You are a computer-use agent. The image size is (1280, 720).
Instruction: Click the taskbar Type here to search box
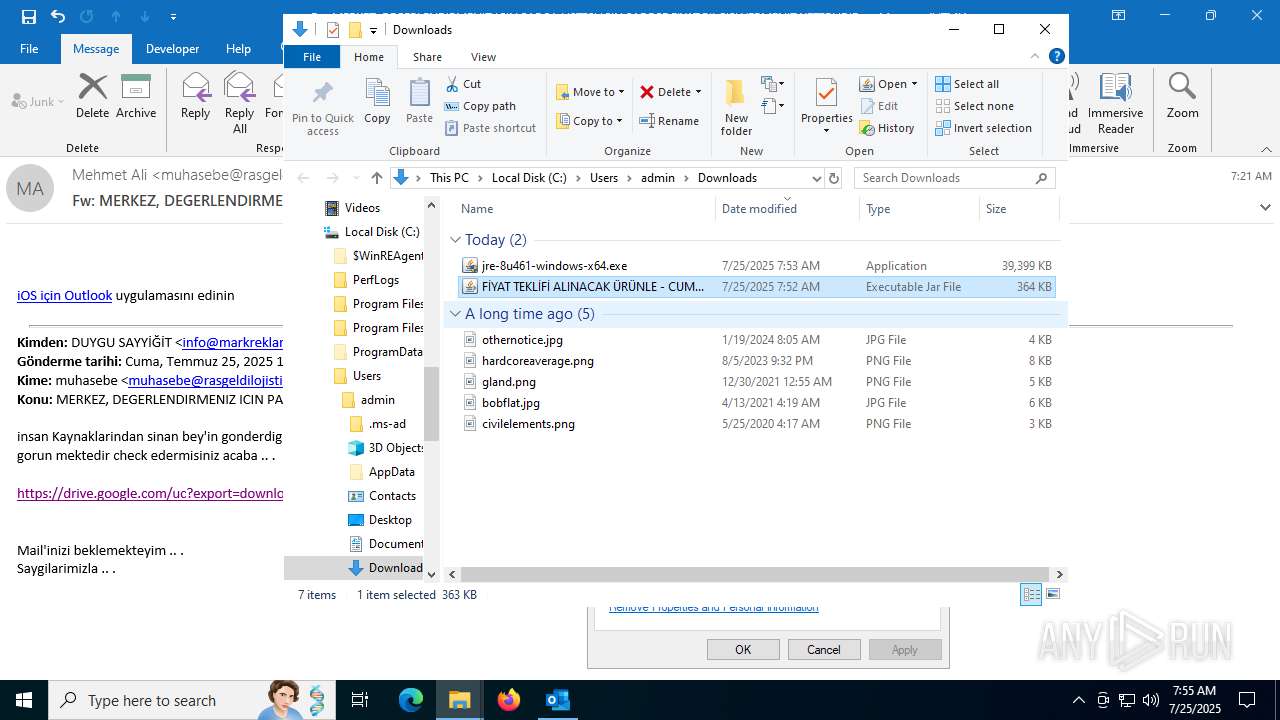(190, 700)
